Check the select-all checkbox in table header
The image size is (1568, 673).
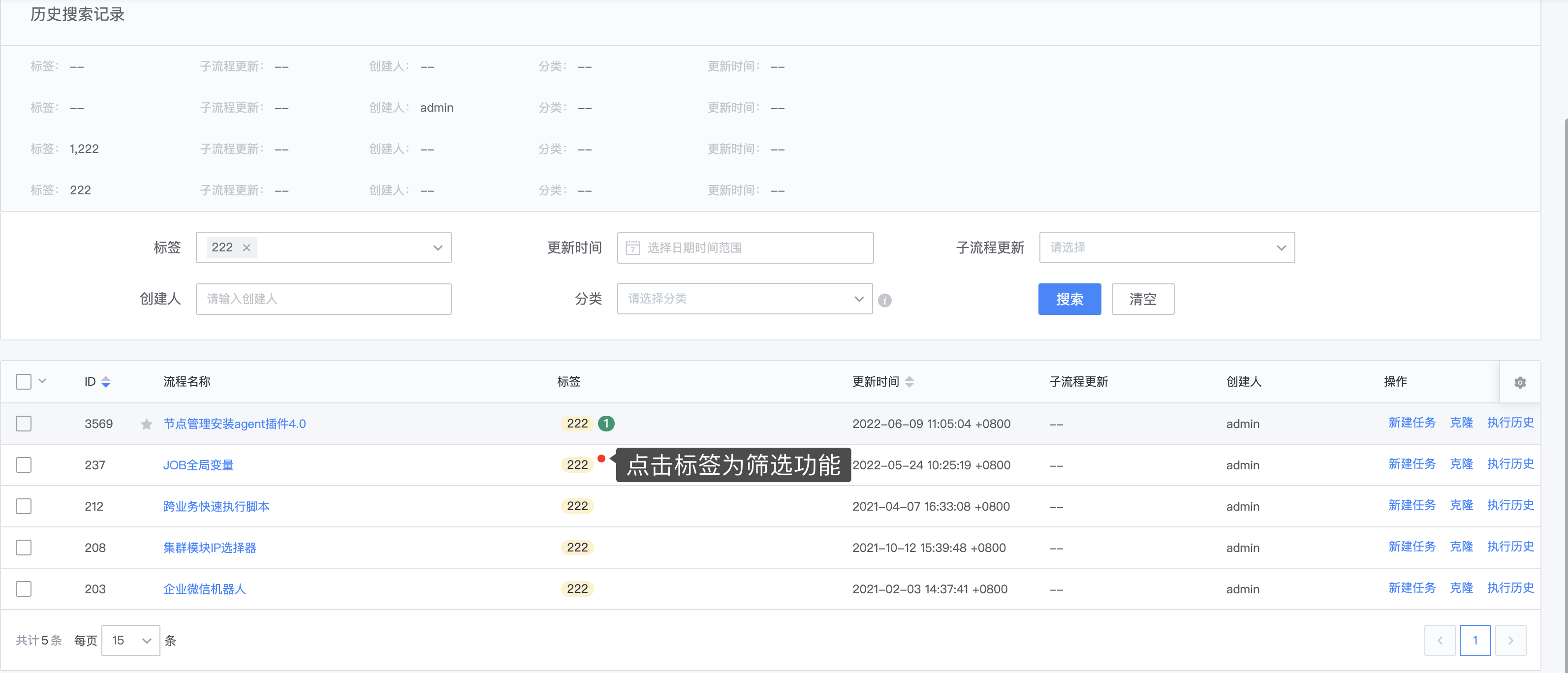[x=23, y=381]
